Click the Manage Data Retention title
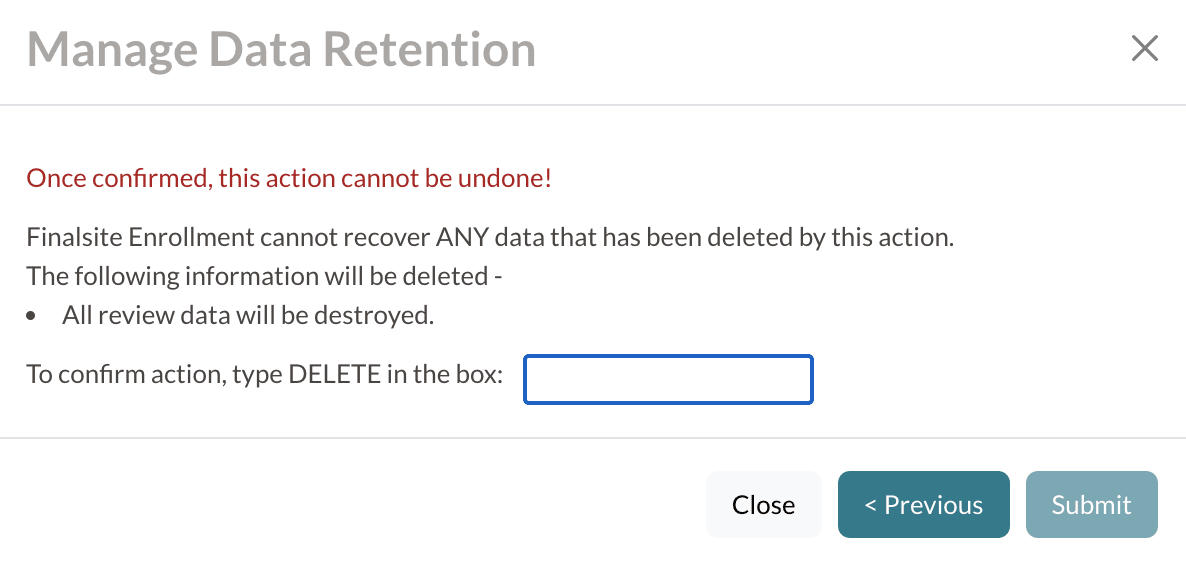Screen dimensions: 1186x562 pyautogui.click(x=281, y=49)
